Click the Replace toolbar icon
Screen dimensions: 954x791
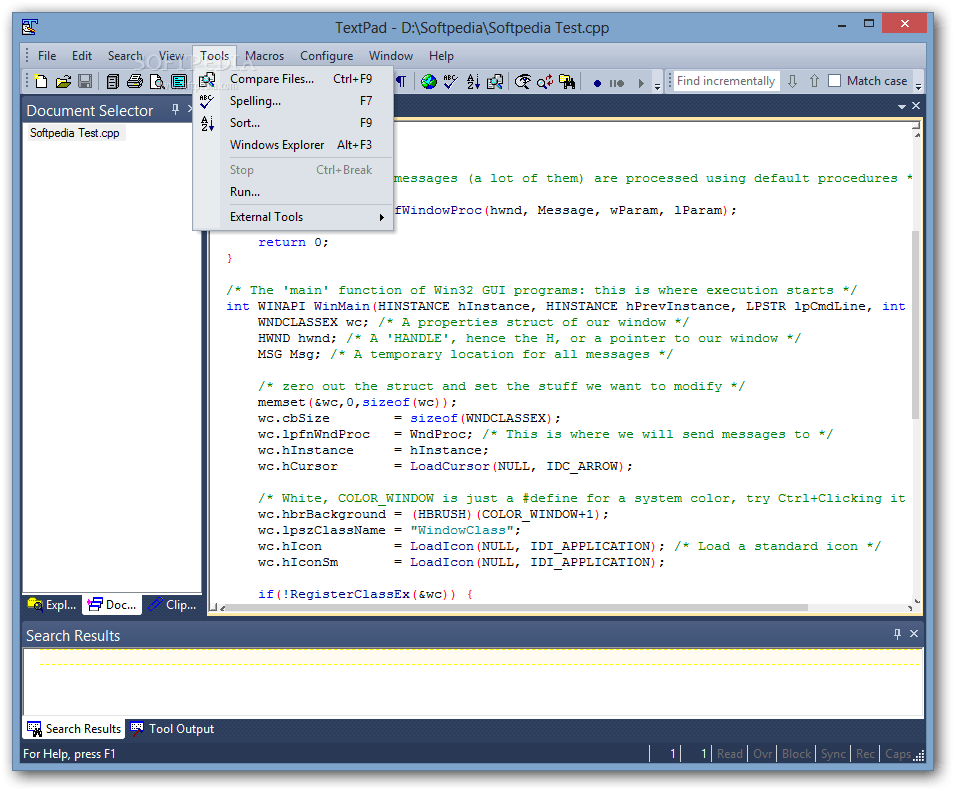(x=545, y=81)
